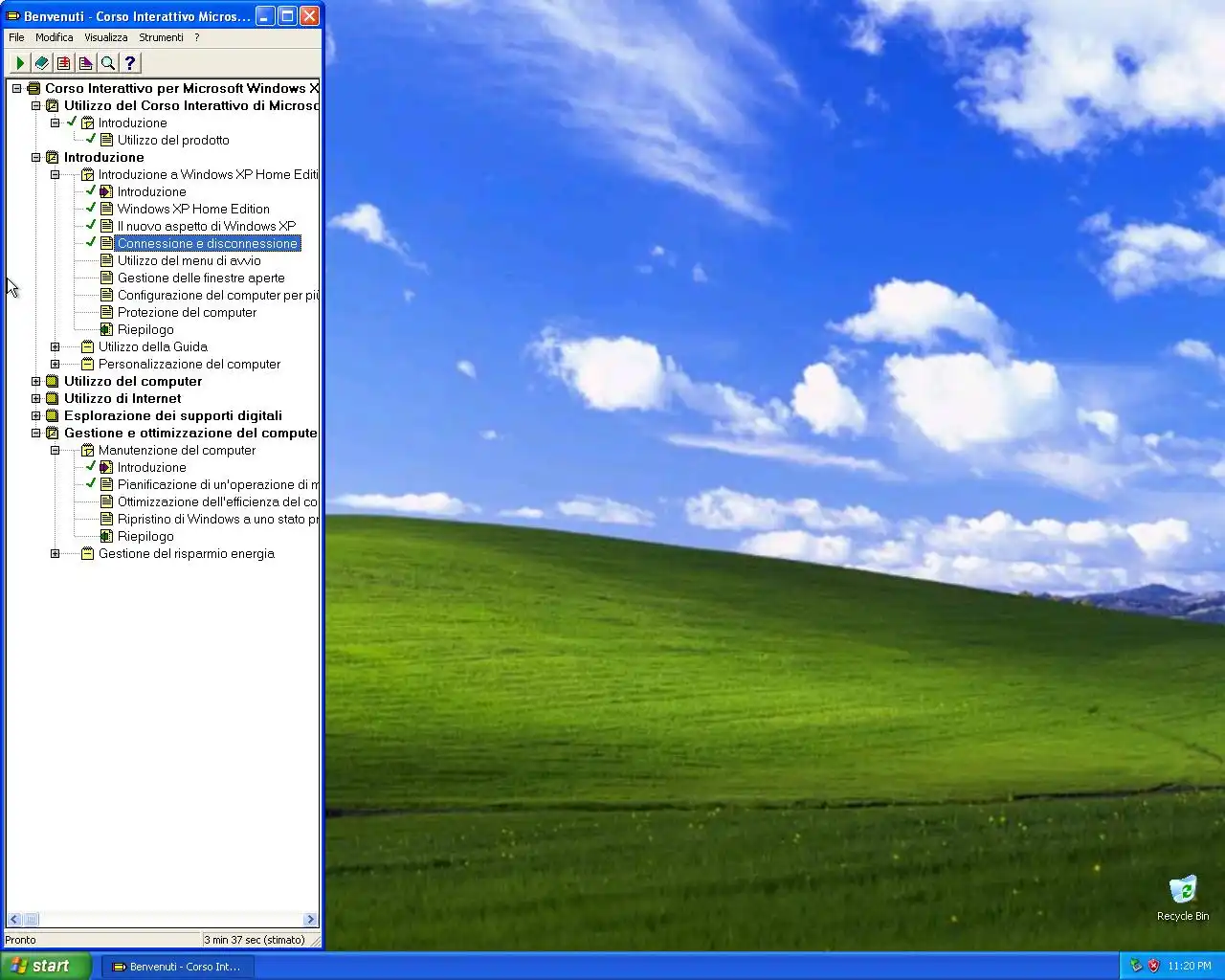Expand the Personalizzazione del computer node
This screenshot has width=1225, height=980.
click(55, 364)
